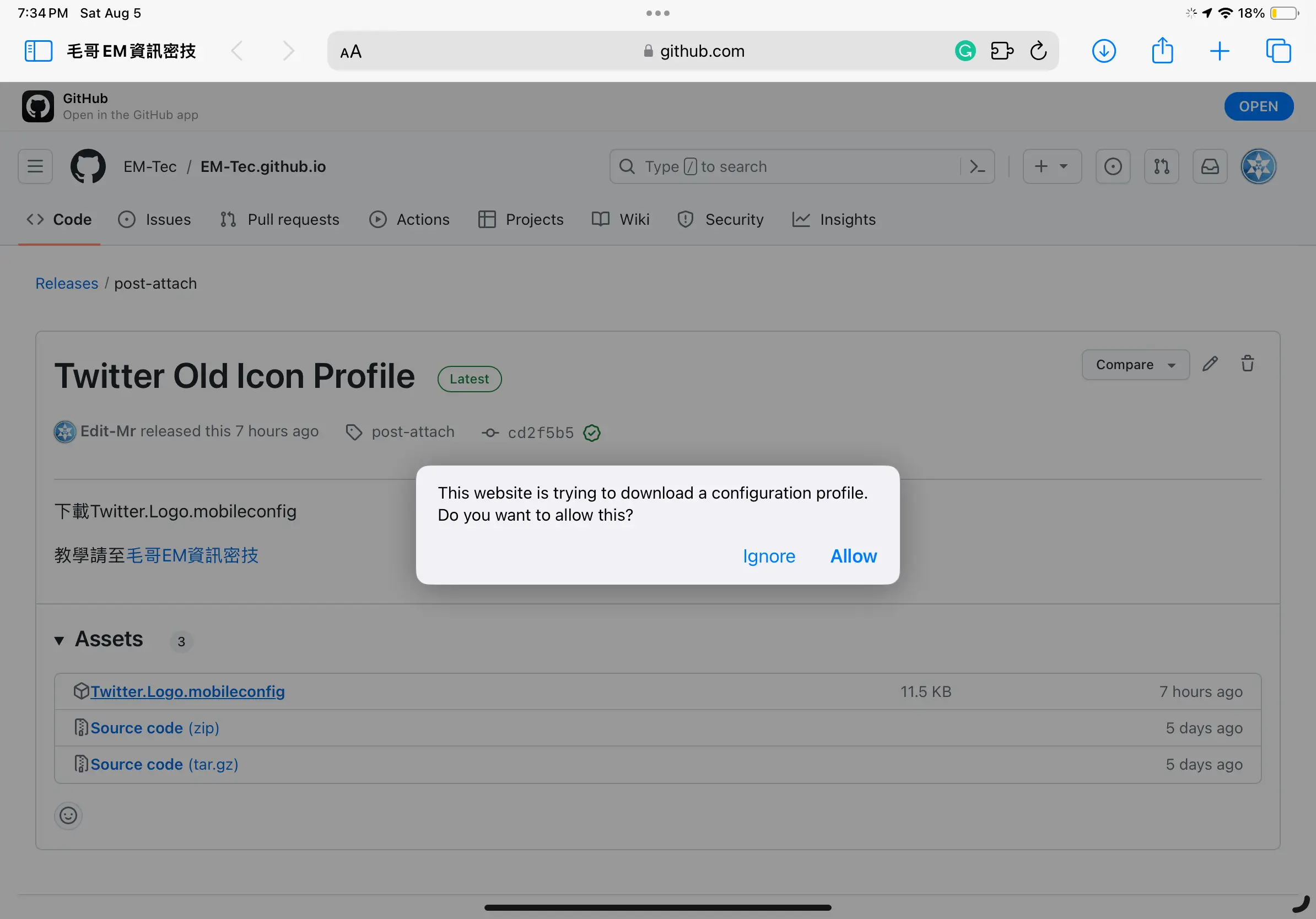Go to GitHub home via Octocat logo
1316x919 pixels.
(88, 167)
